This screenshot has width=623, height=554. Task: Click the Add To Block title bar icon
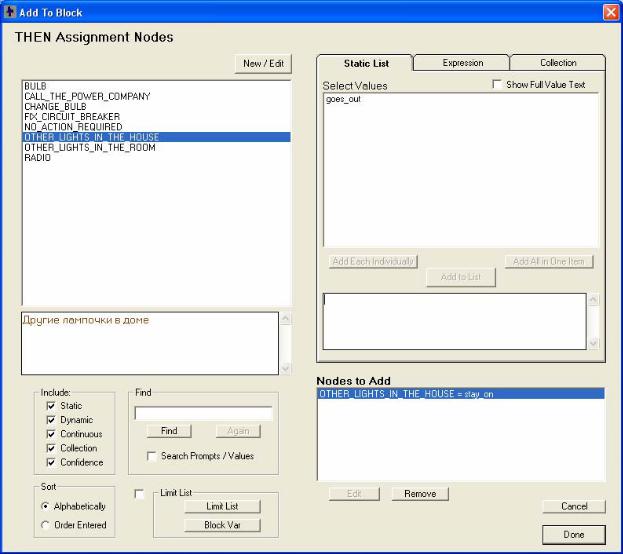tap(10, 12)
